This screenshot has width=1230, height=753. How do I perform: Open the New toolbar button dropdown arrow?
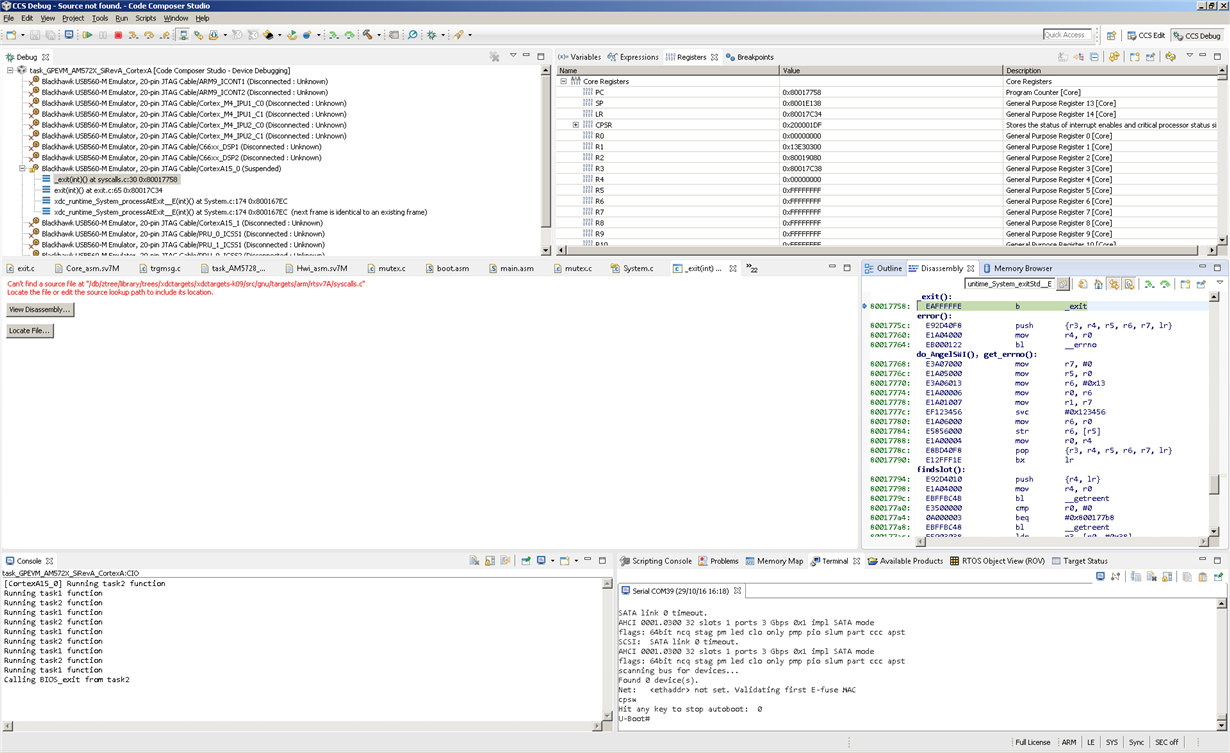tap(23, 35)
